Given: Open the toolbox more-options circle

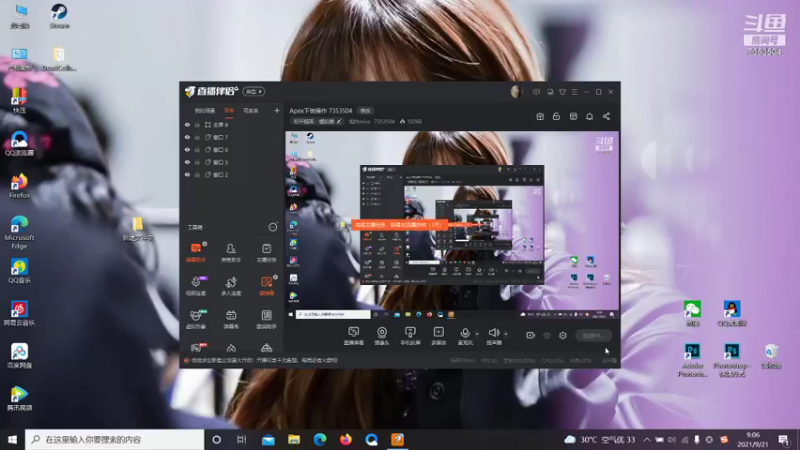Looking at the screenshot, I should pos(273,227).
